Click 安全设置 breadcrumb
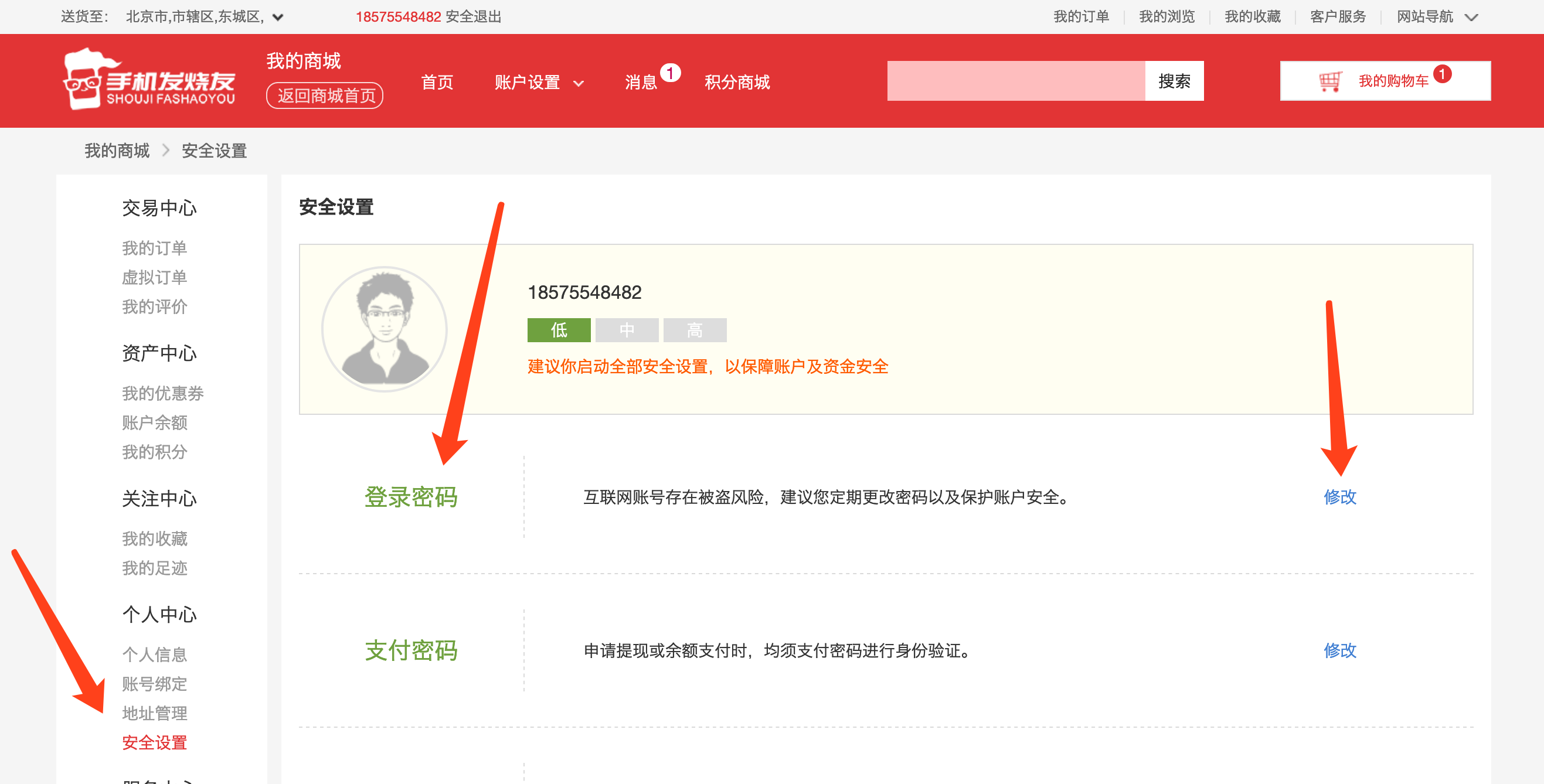The width and height of the screenshot is (1544, 784). coord(214,151)
